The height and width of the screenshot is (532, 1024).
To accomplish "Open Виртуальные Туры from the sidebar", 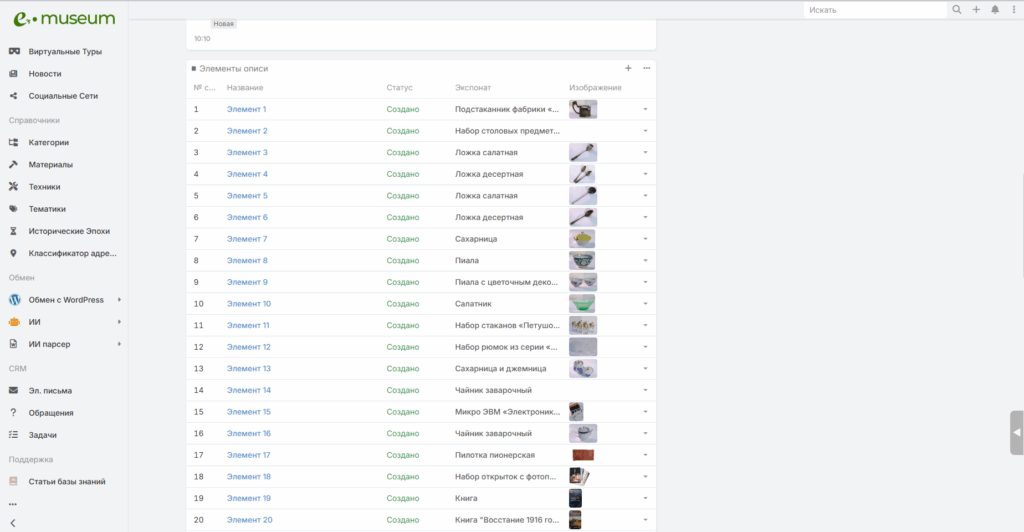I will tap(64, 51).
